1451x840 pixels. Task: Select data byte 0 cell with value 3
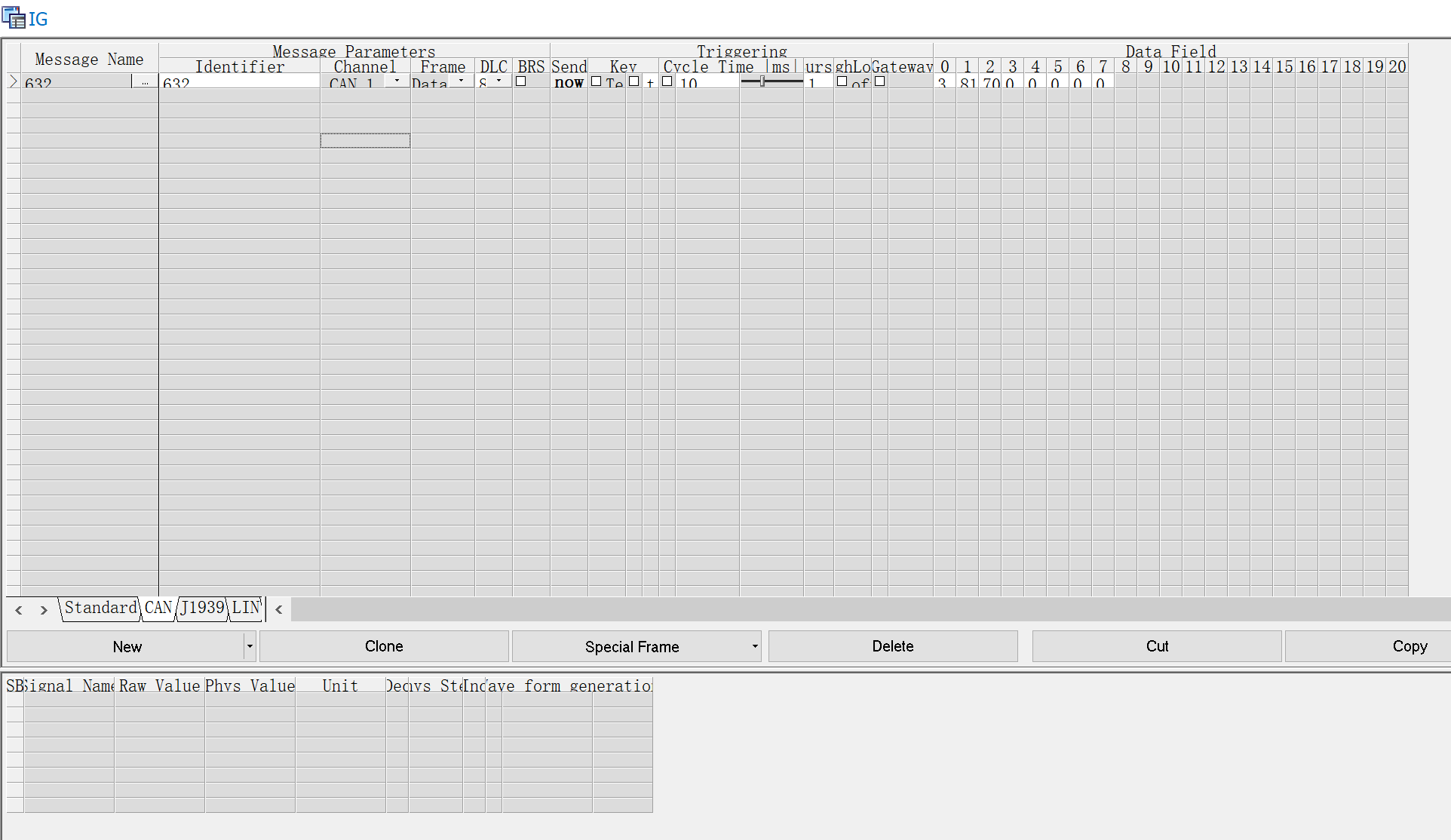944,81
